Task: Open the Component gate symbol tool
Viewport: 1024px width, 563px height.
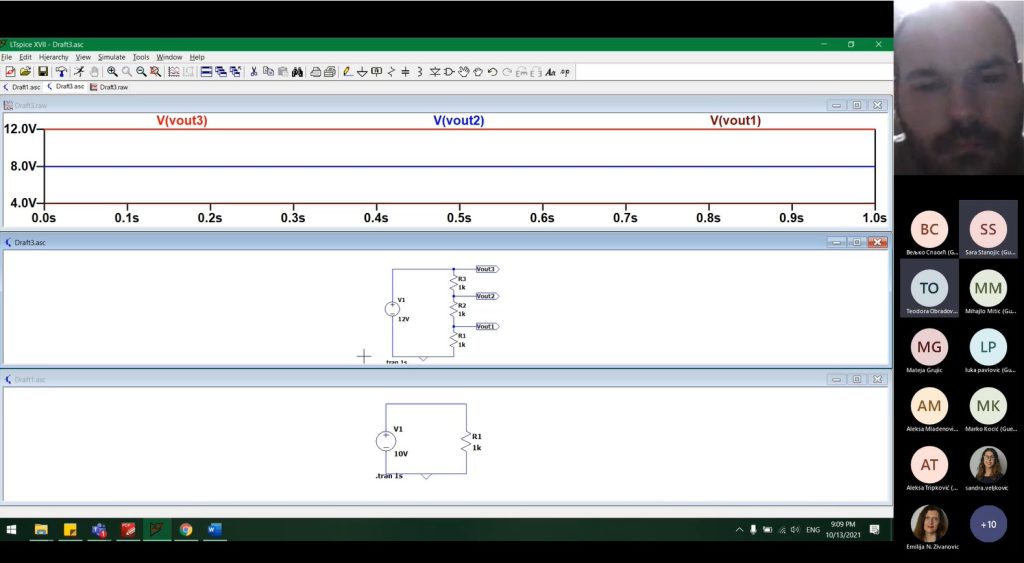Action: (449, 72)
